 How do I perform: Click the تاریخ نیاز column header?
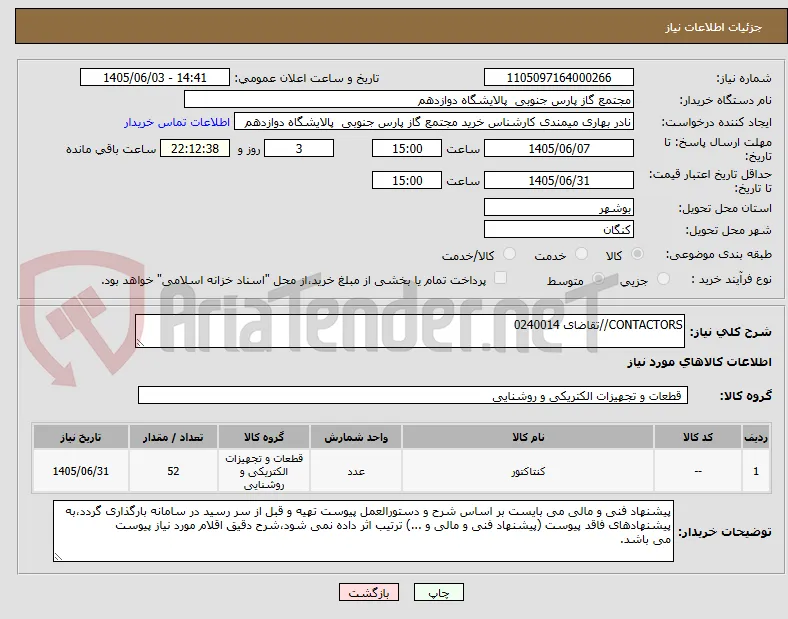[80, 437]
